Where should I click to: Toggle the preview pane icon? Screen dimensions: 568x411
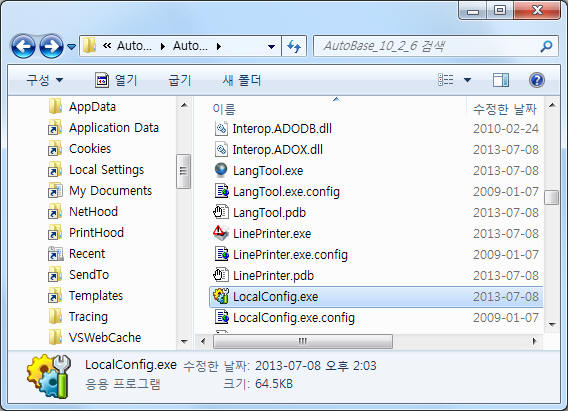pos(501,80)
